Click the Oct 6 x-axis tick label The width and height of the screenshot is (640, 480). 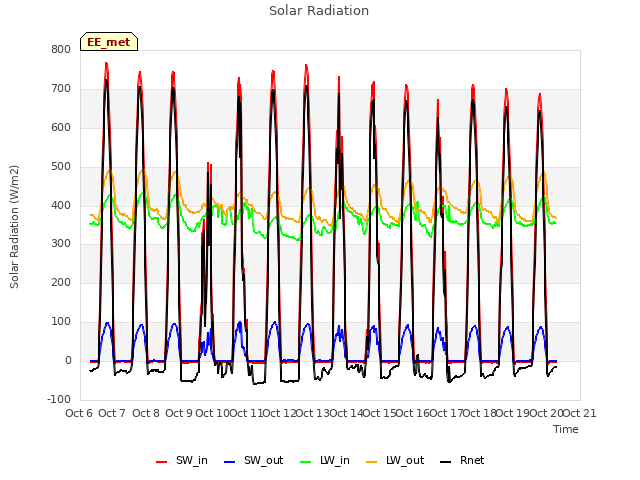pos(79,413)
